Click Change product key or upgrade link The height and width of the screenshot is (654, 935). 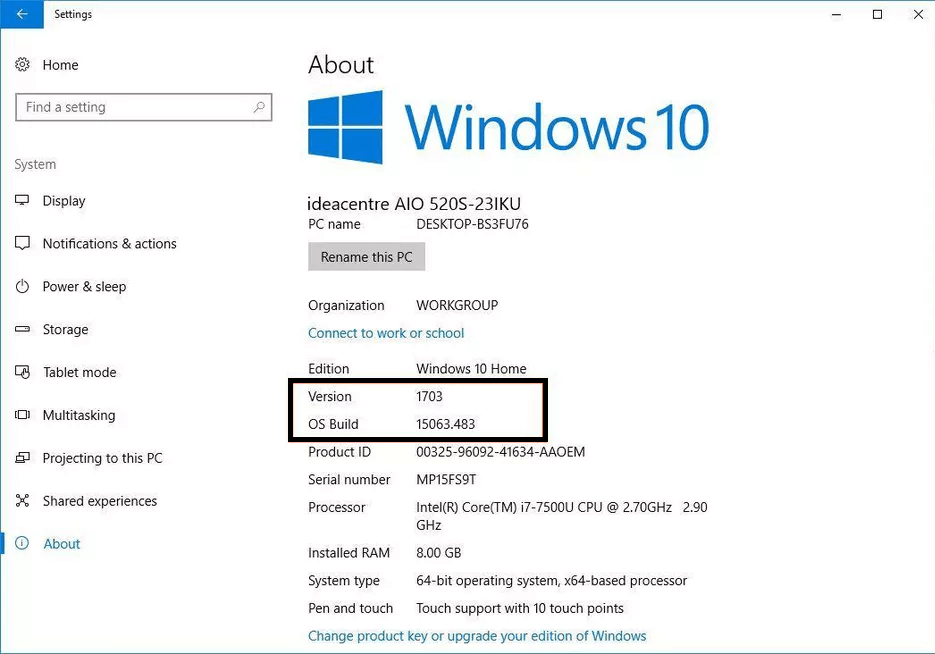(x=477, y=636)
